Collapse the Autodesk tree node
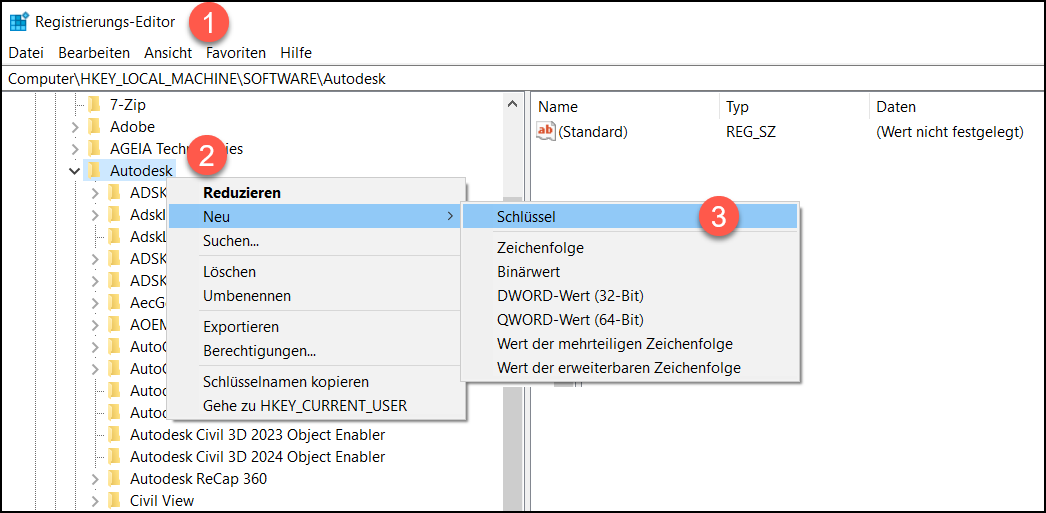Screen dimensions: 1046x513 coord(74,171)
